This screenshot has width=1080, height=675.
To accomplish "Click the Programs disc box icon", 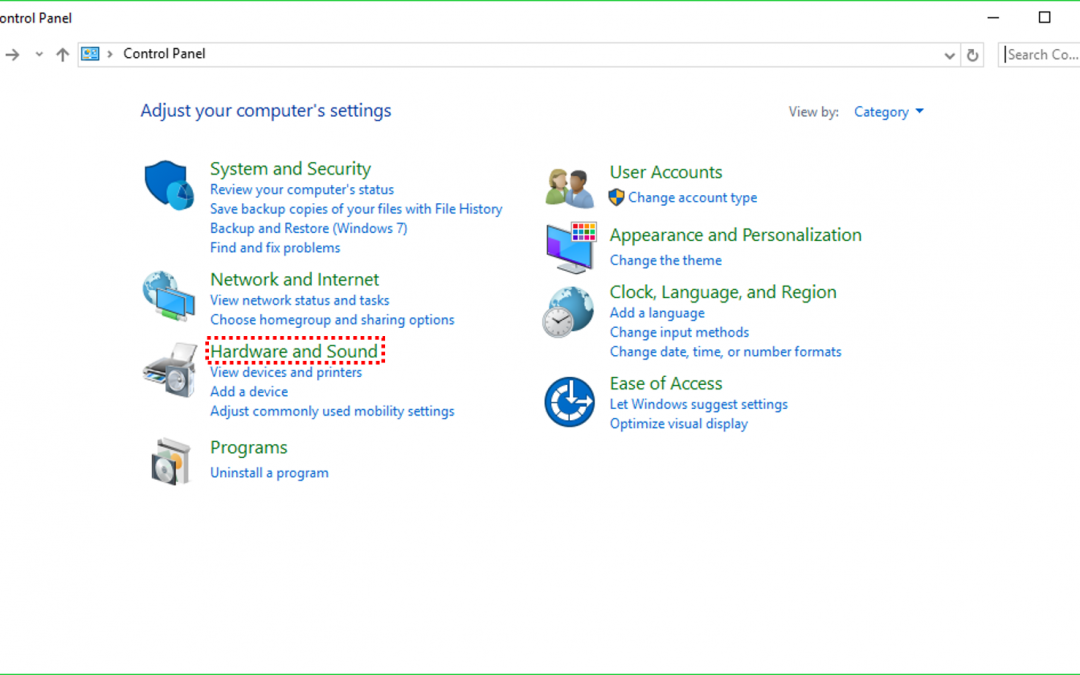I will coord(170,461).
